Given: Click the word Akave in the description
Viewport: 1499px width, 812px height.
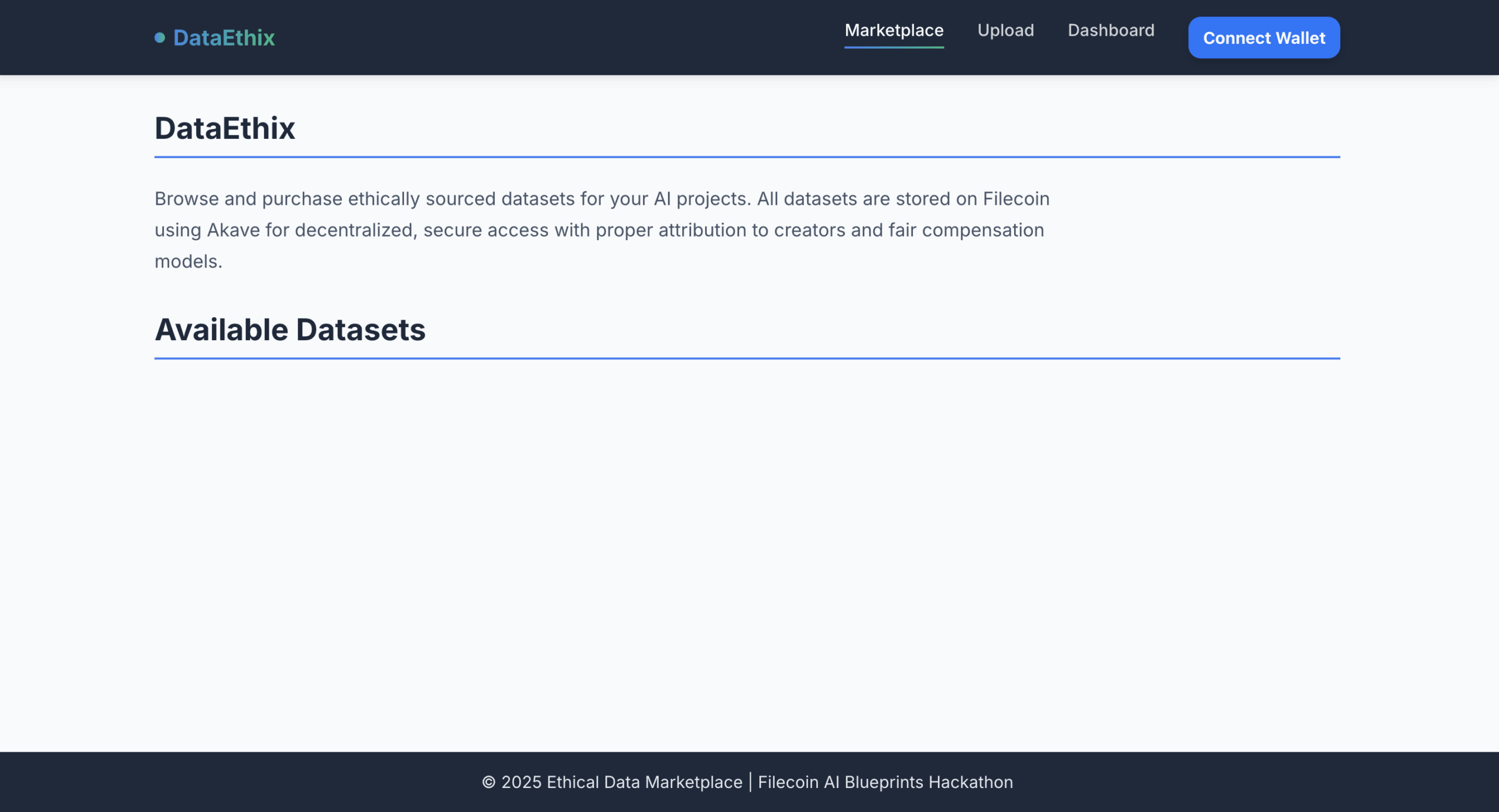Looking at the screenshot, I should point(233,230).
